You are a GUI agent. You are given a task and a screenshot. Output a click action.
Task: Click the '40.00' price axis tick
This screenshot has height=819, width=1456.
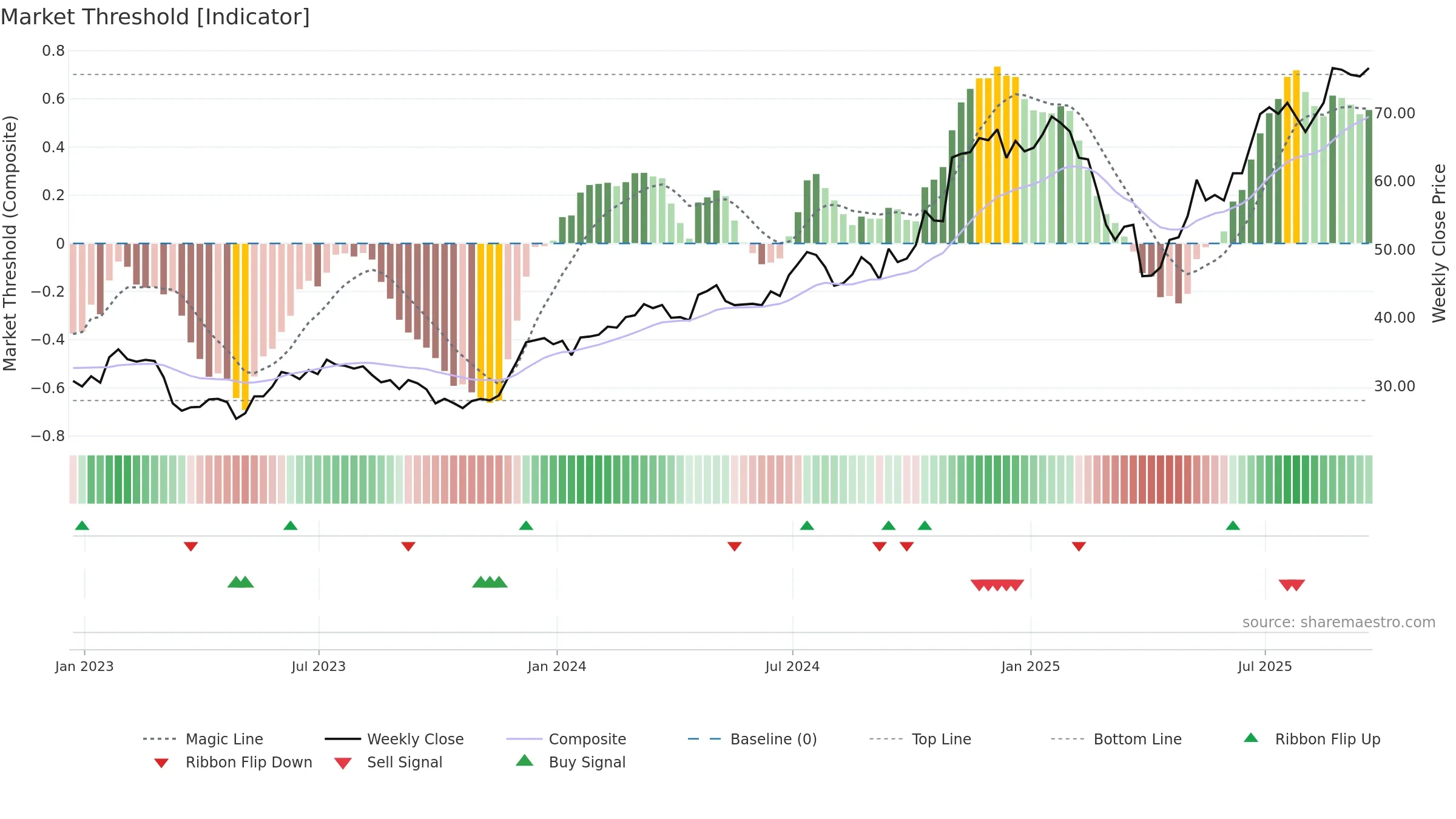1395,318
